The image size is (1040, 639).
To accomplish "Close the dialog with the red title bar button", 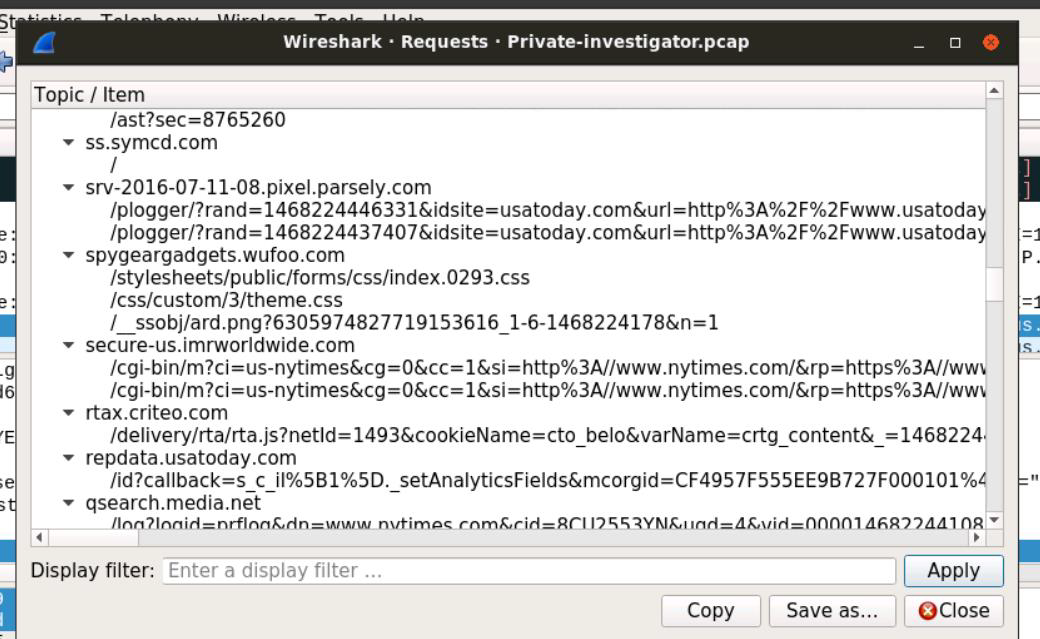I will click(x=991, y=43).
